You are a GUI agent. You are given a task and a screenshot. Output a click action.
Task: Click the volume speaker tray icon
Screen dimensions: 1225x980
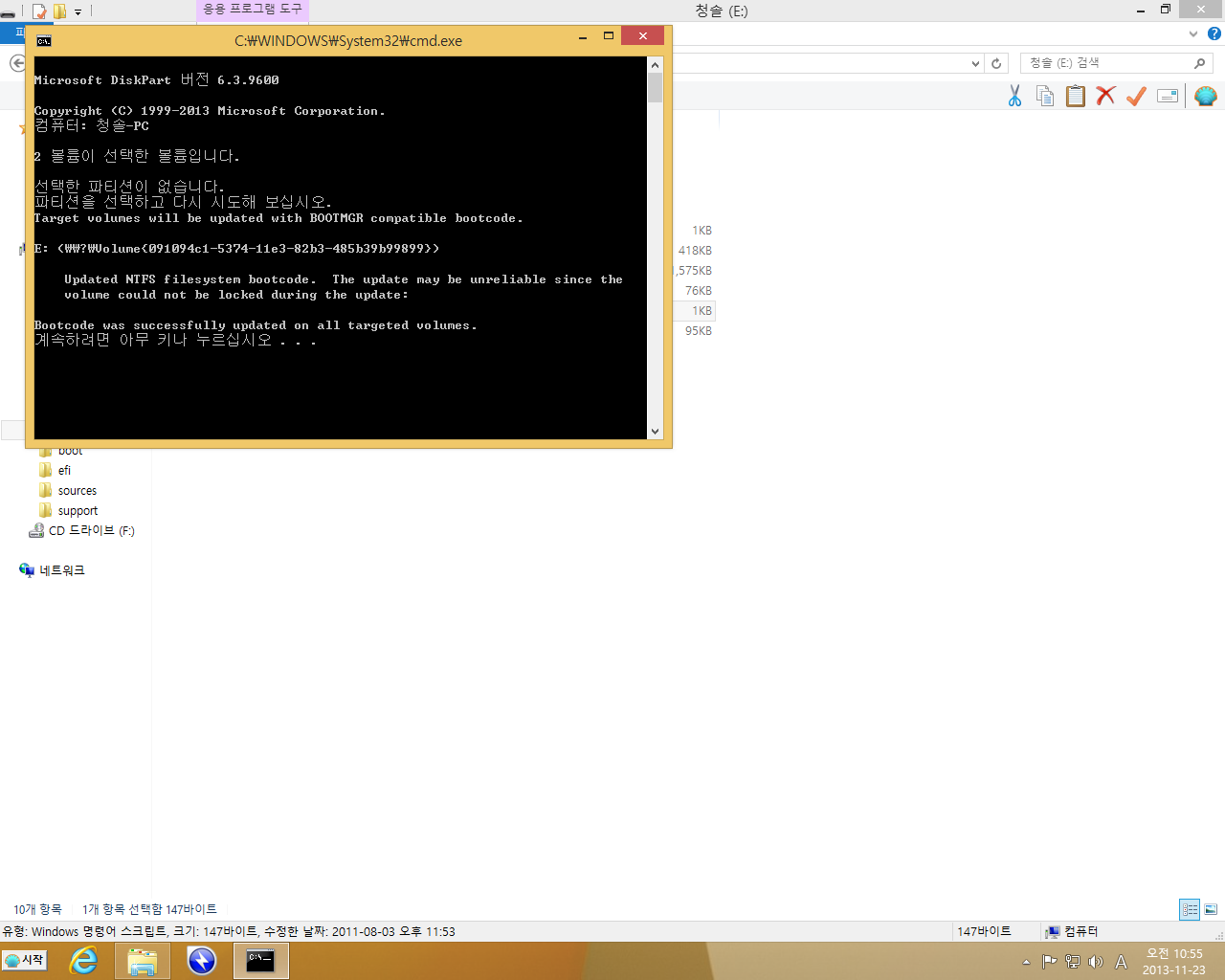pyautogui.click(x=1096, y=962)
